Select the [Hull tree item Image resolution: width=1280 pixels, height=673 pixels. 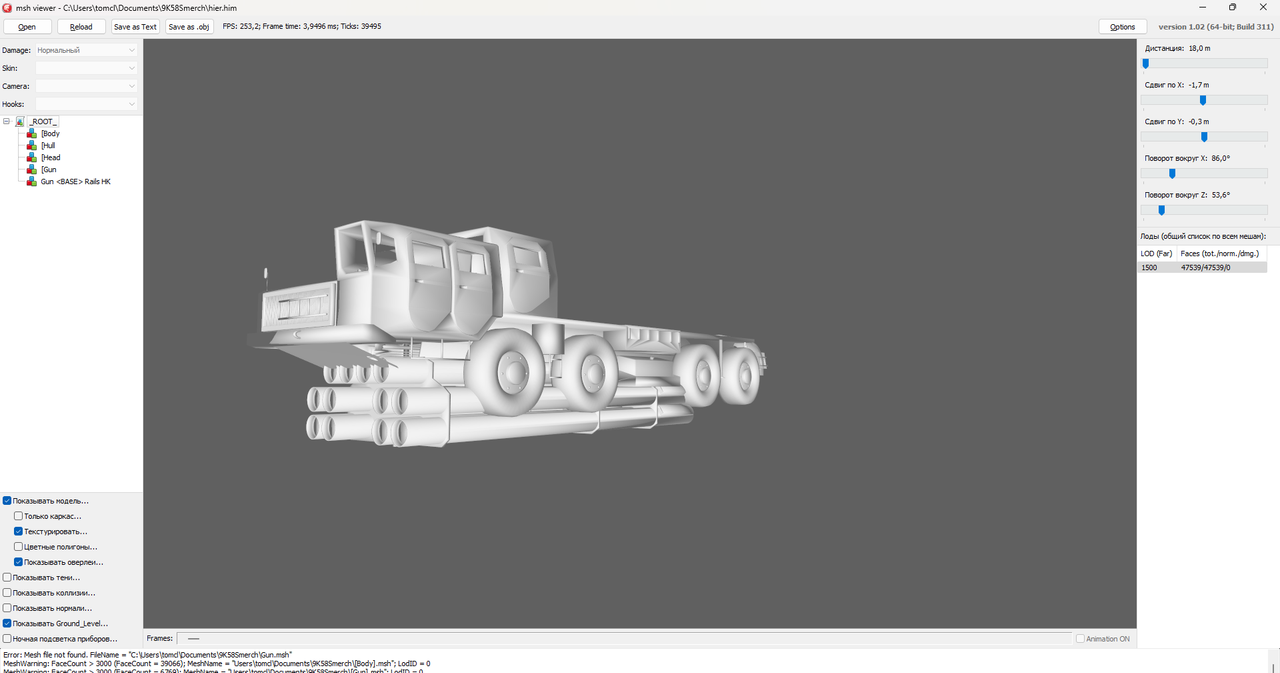[48, 145]
